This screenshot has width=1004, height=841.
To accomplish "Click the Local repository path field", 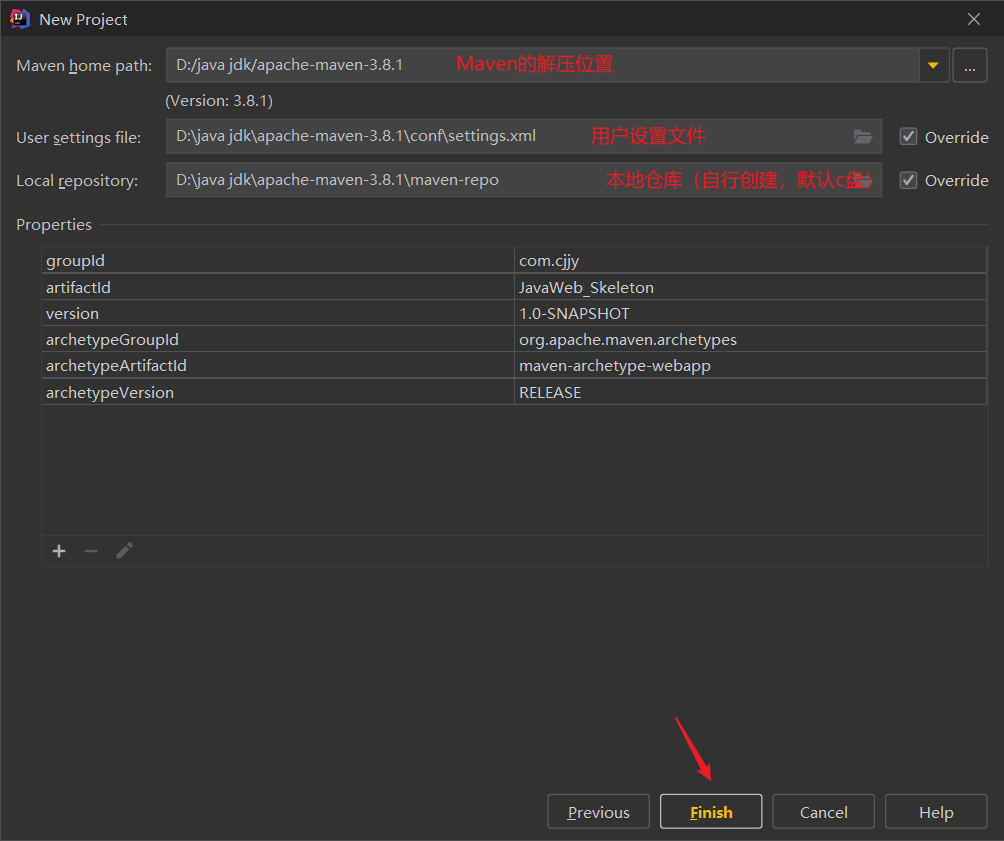I will click(523, 180).
